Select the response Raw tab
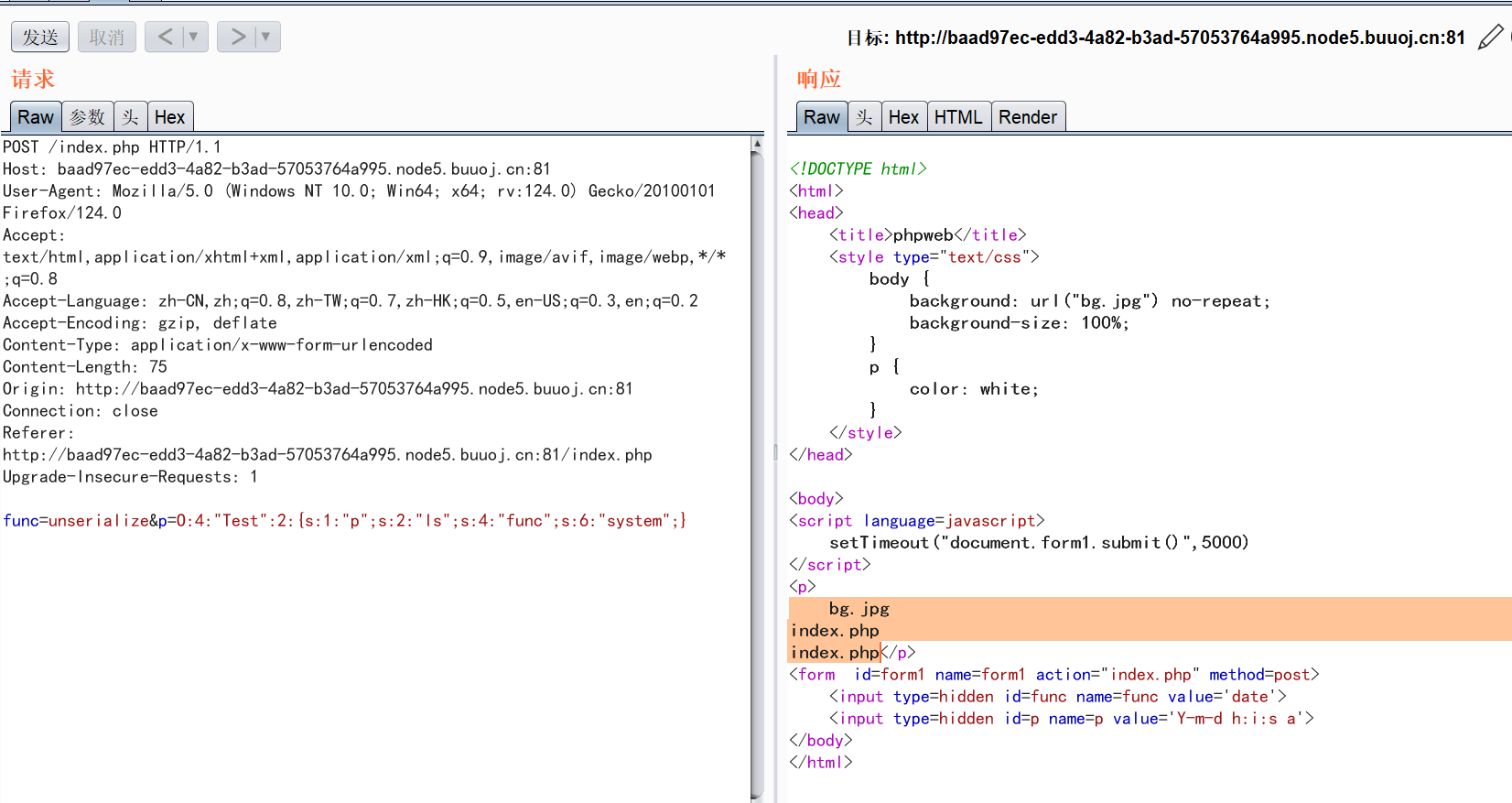The width and height of the screenshot is (1512, 803). [822, 117]
